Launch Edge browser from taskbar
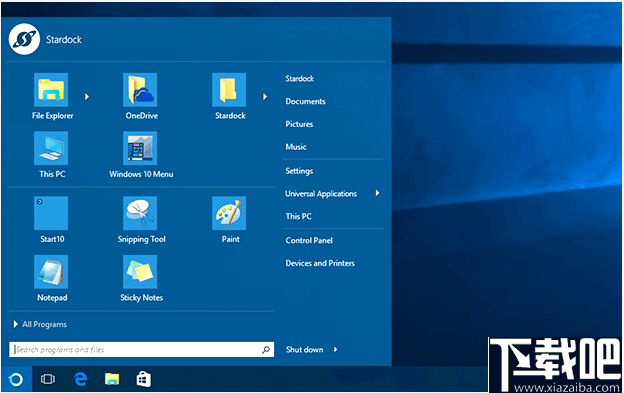The width and height of the screenshot is (624, 393). pyautogui.click(x=80, y=379)
